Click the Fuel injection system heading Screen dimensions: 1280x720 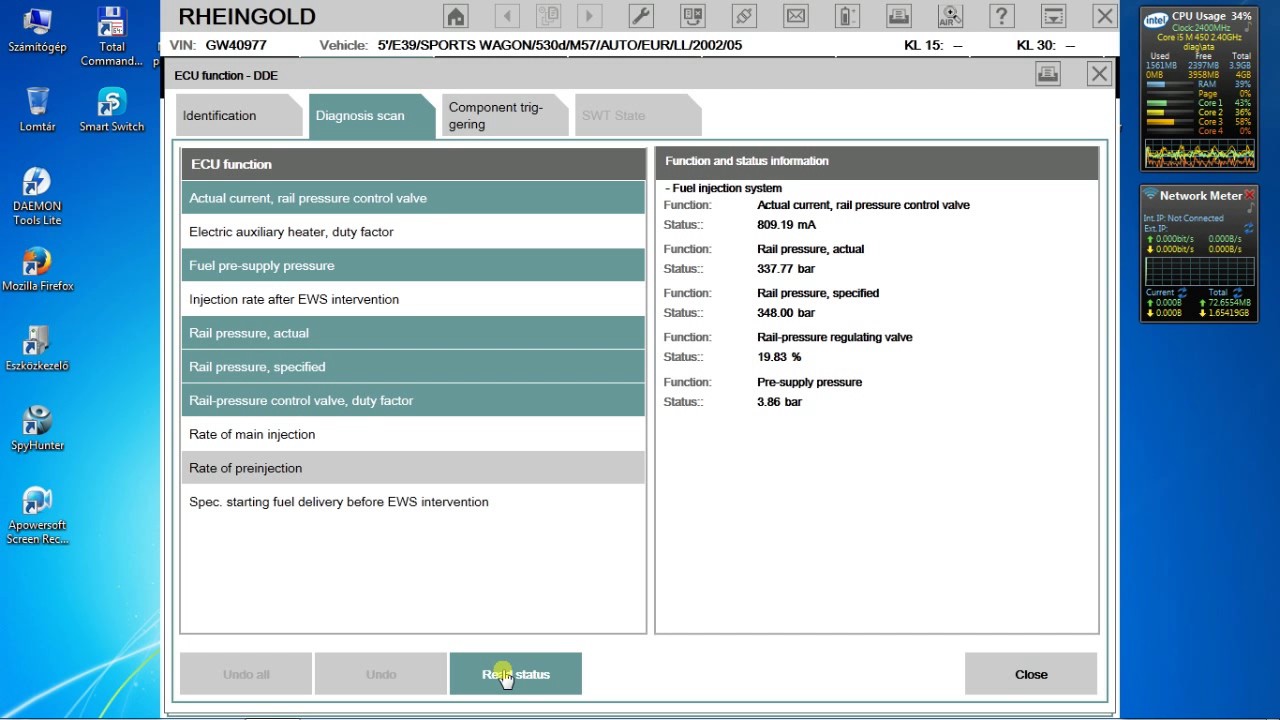click(727, 188)
